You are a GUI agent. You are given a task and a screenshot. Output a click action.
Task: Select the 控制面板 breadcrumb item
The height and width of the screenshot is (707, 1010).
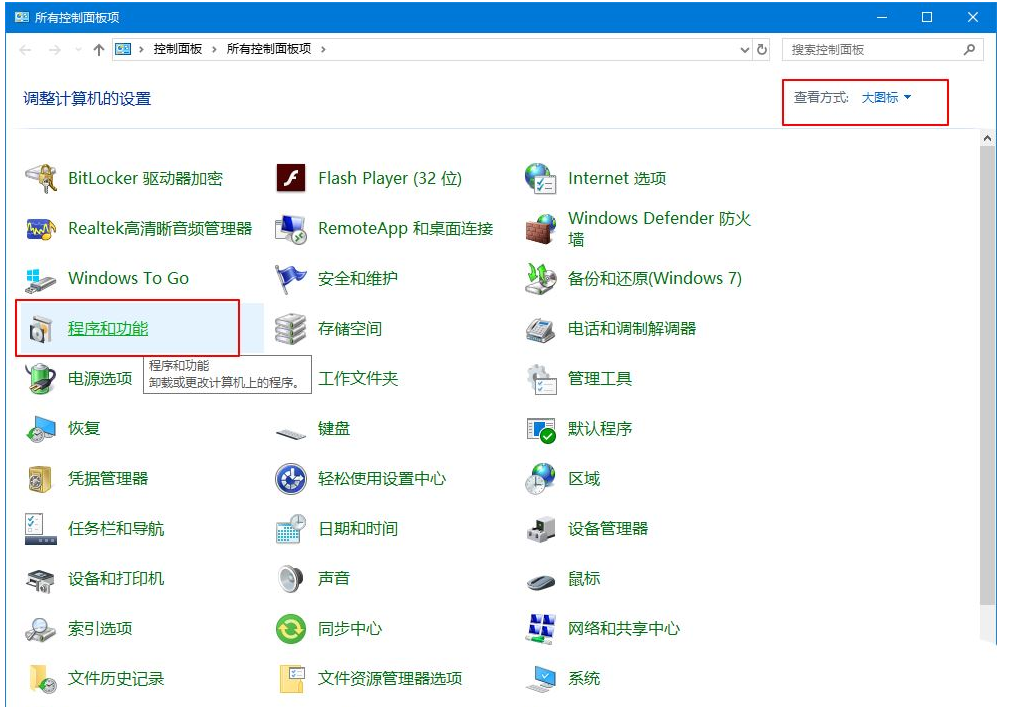point(178,50)
